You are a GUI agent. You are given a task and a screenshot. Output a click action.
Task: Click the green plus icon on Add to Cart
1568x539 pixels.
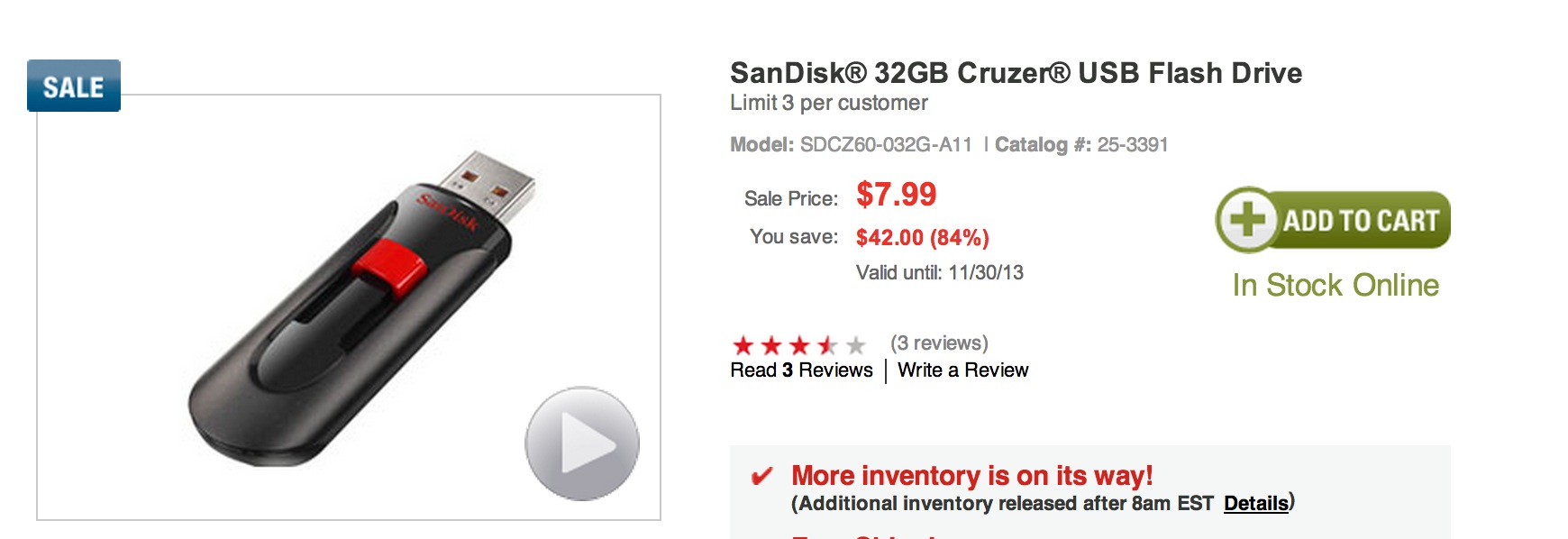[x=1248, y=219]
